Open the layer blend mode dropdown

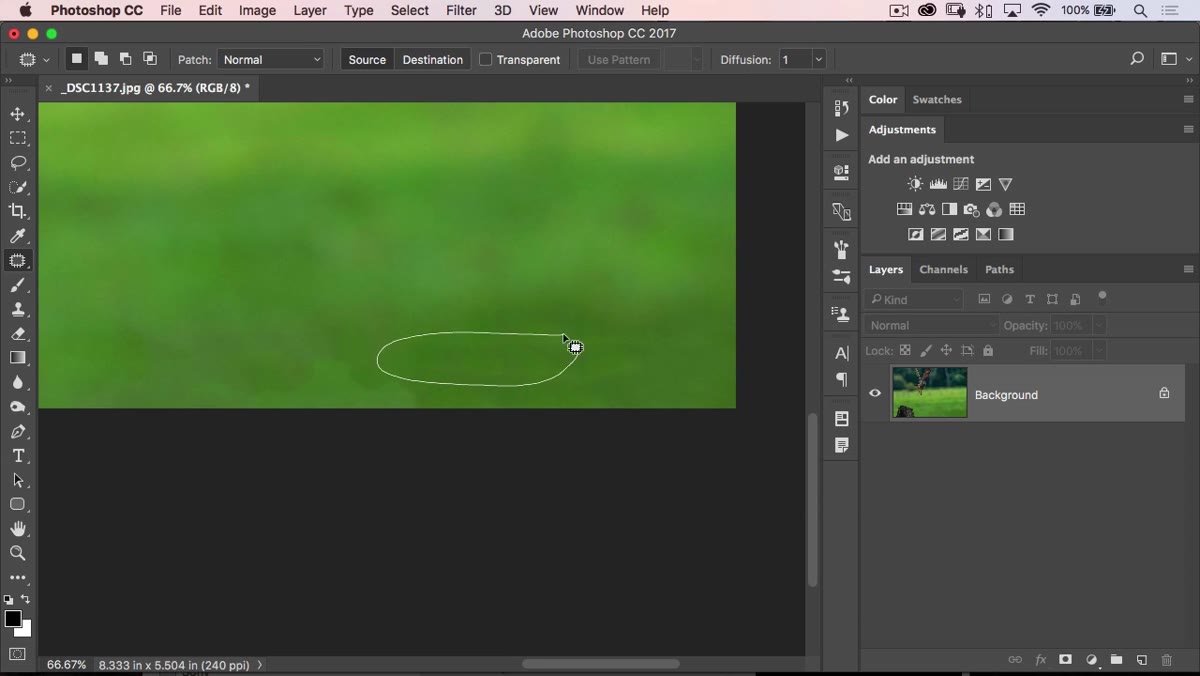(932, 325)
